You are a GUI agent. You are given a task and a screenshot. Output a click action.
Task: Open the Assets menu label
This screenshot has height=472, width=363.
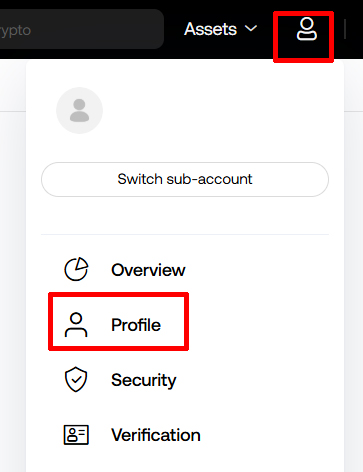(x=210, y=29)
